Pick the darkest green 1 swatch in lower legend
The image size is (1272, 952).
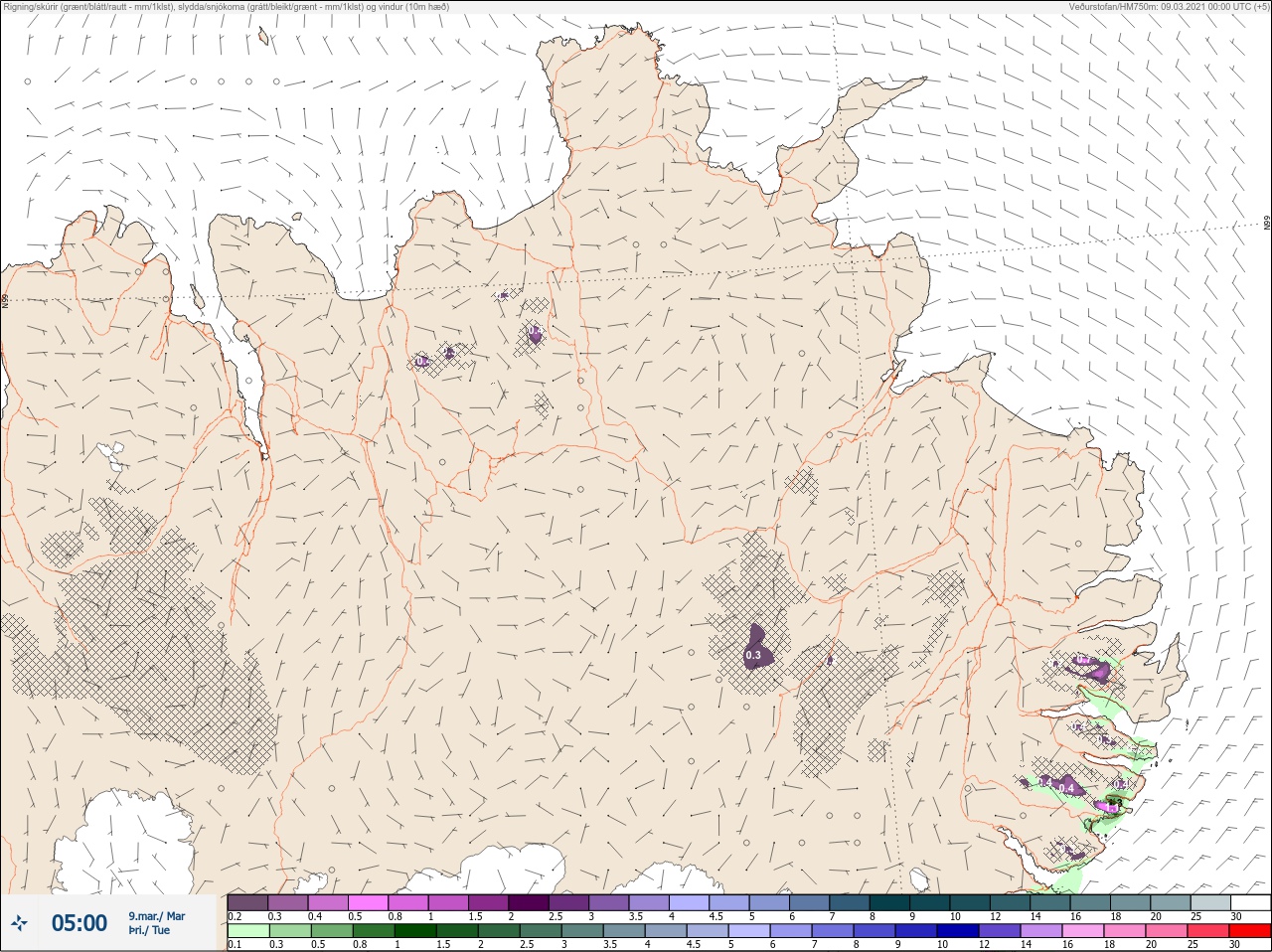tap(416, 931)
